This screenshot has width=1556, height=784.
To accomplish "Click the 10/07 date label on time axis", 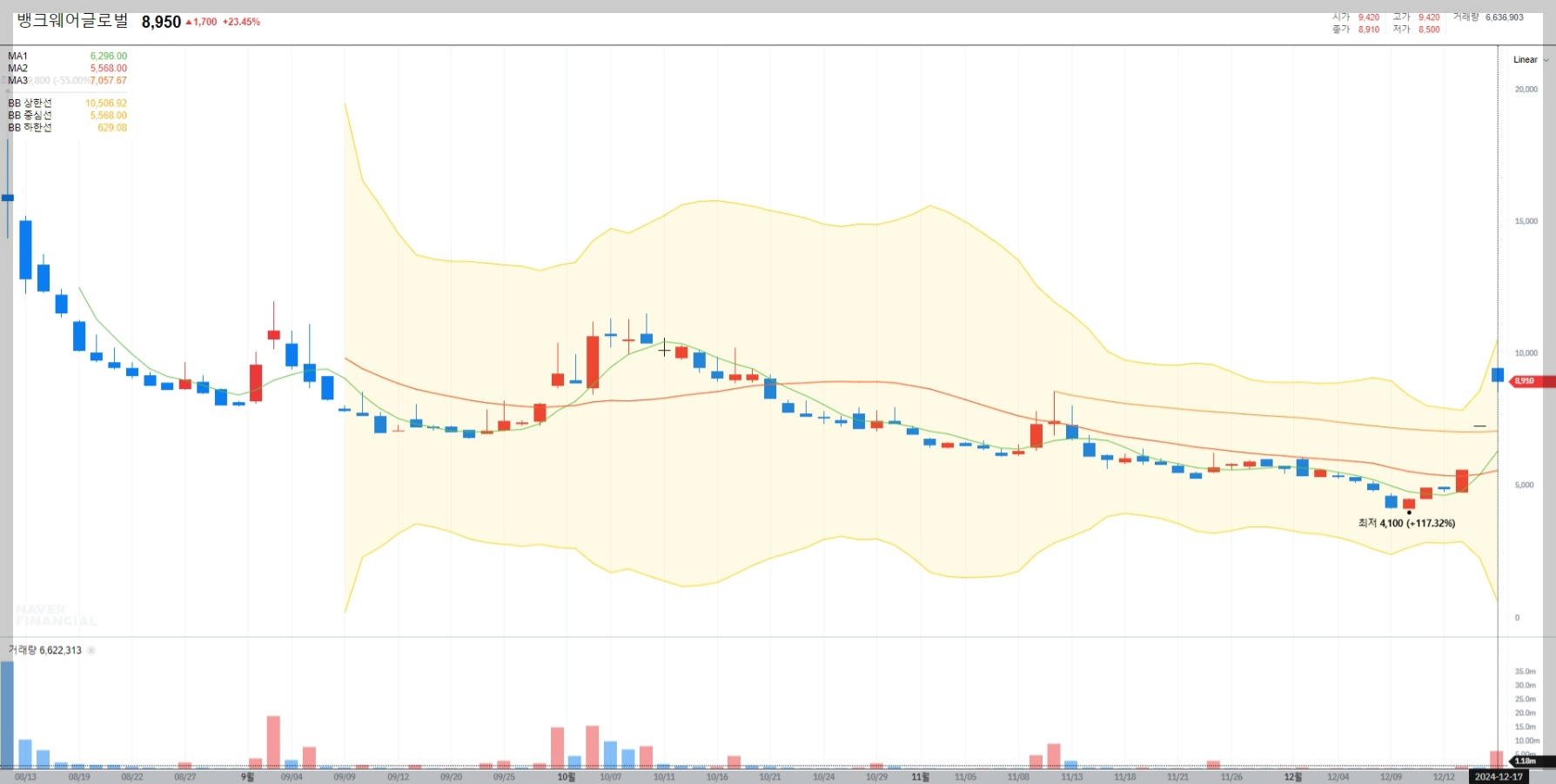I will click(x=611, y=777).
